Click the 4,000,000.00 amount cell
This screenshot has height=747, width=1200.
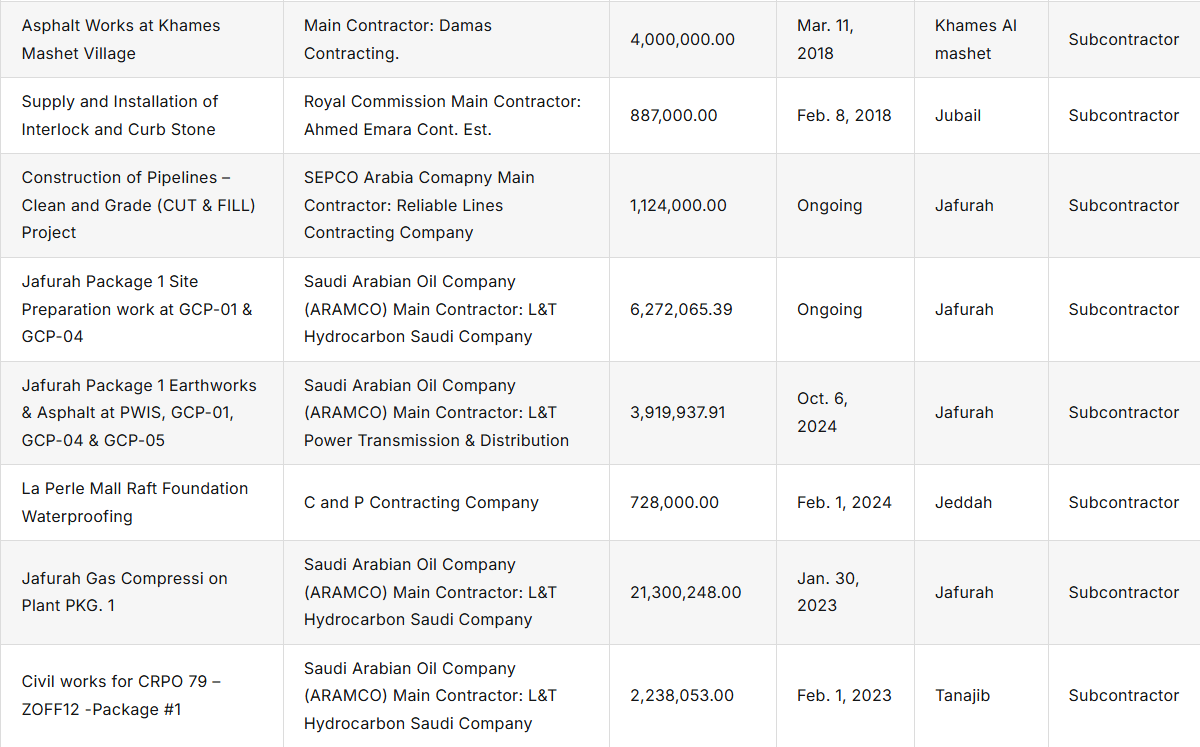click(x=682, y=40)
